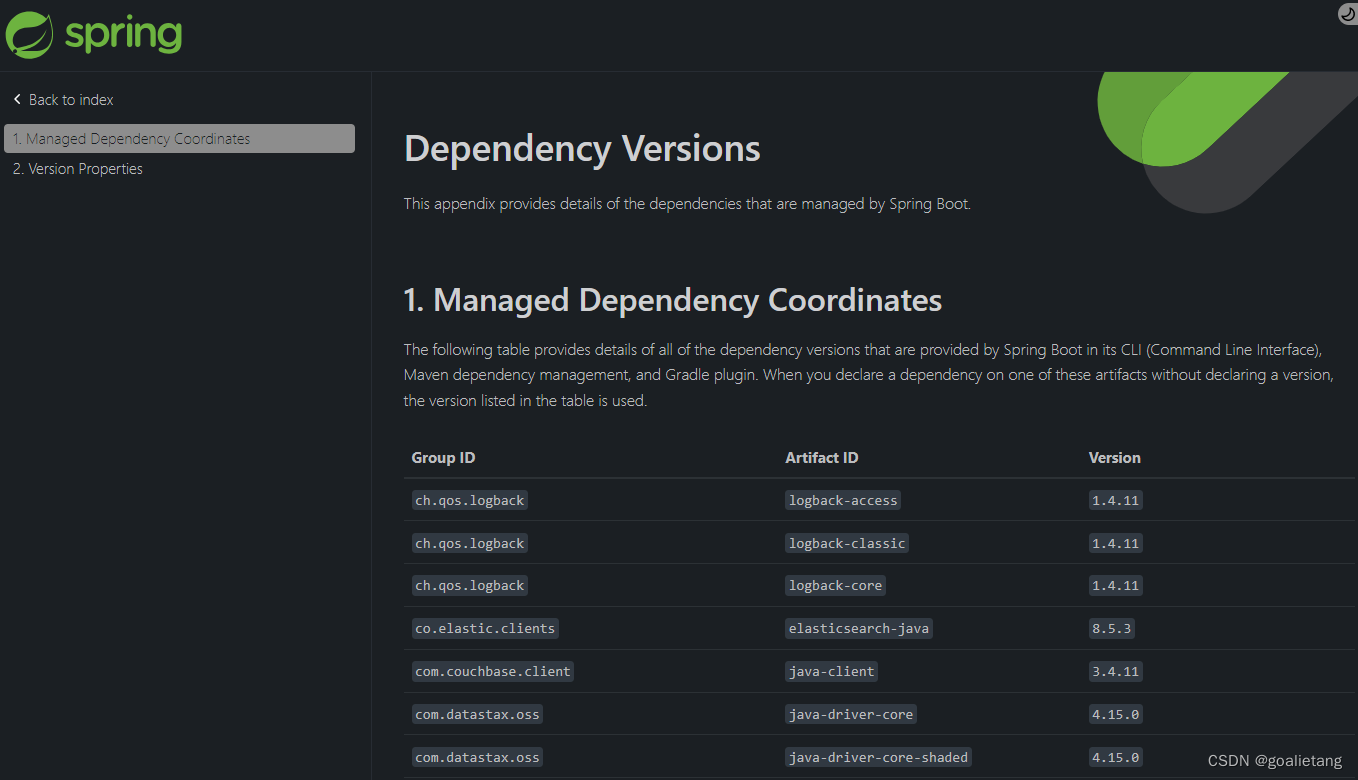Go back using the Back to index link
The height and width of the screenshot is (780, 1358).
[x=63, y=100]
